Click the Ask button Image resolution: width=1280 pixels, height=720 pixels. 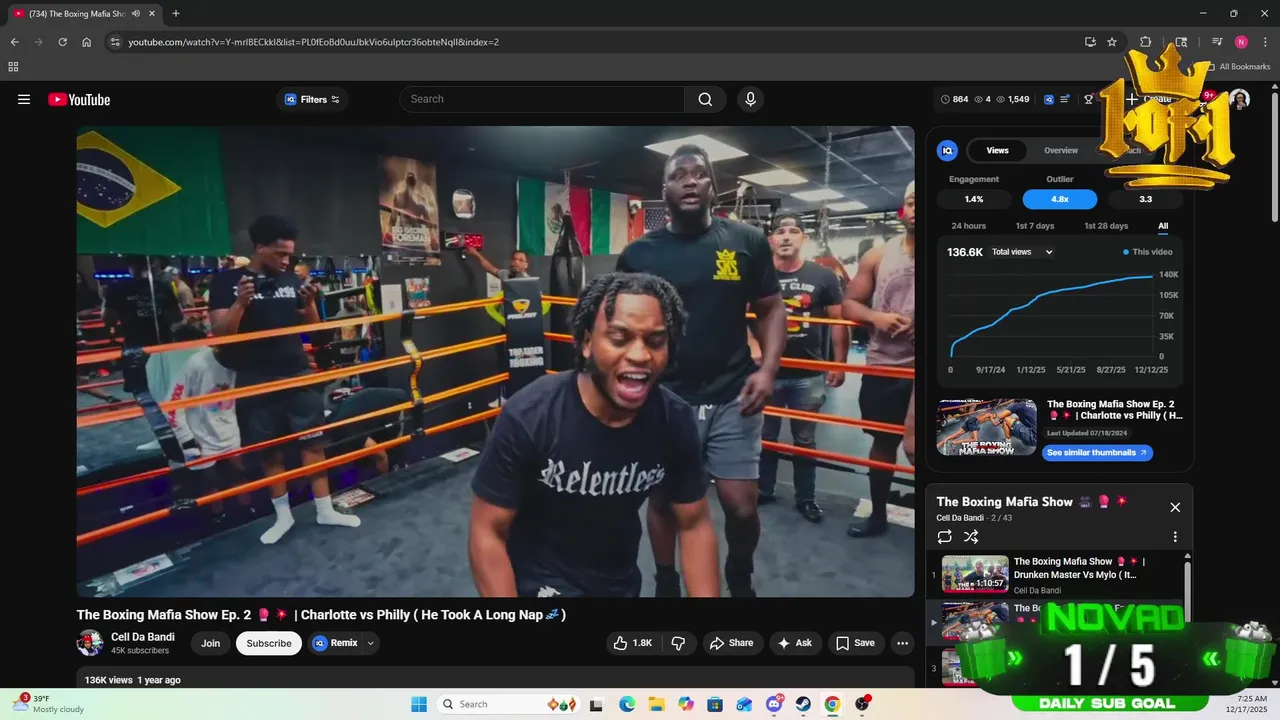795,643
